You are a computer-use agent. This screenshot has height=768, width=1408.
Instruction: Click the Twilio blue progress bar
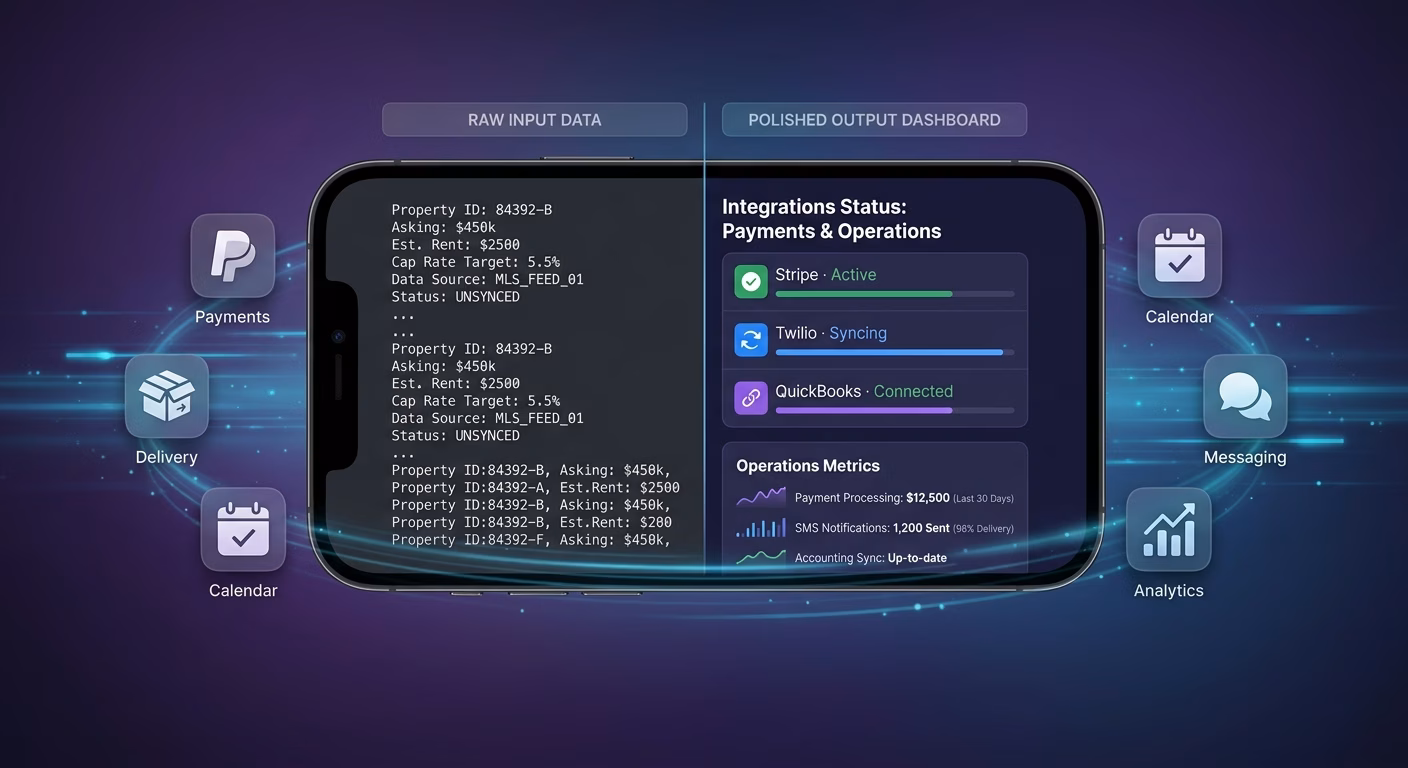point(895,352)
